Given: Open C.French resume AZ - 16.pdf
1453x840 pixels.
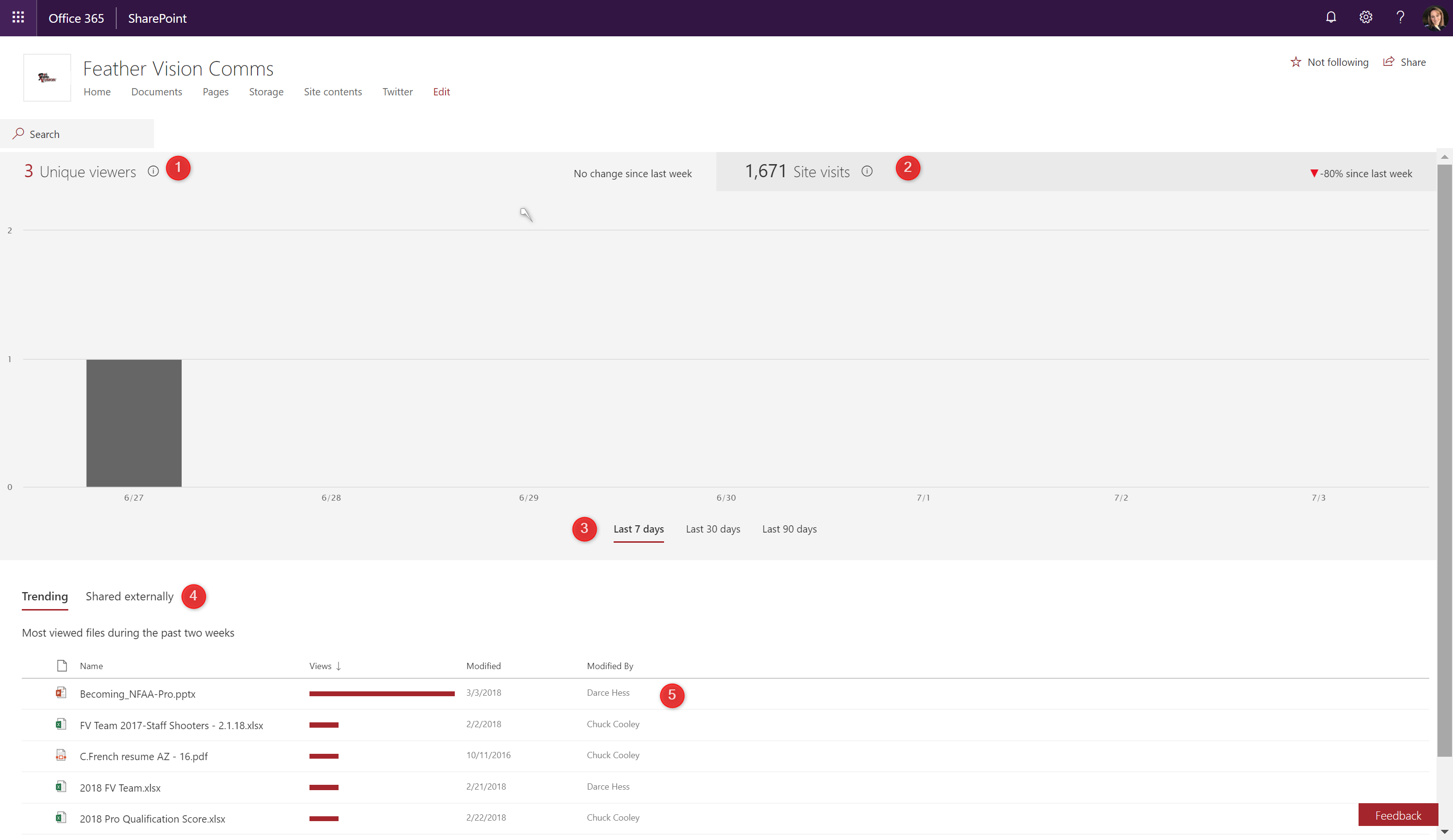Looking at the screenshot, I should click(x=143, y=756).
